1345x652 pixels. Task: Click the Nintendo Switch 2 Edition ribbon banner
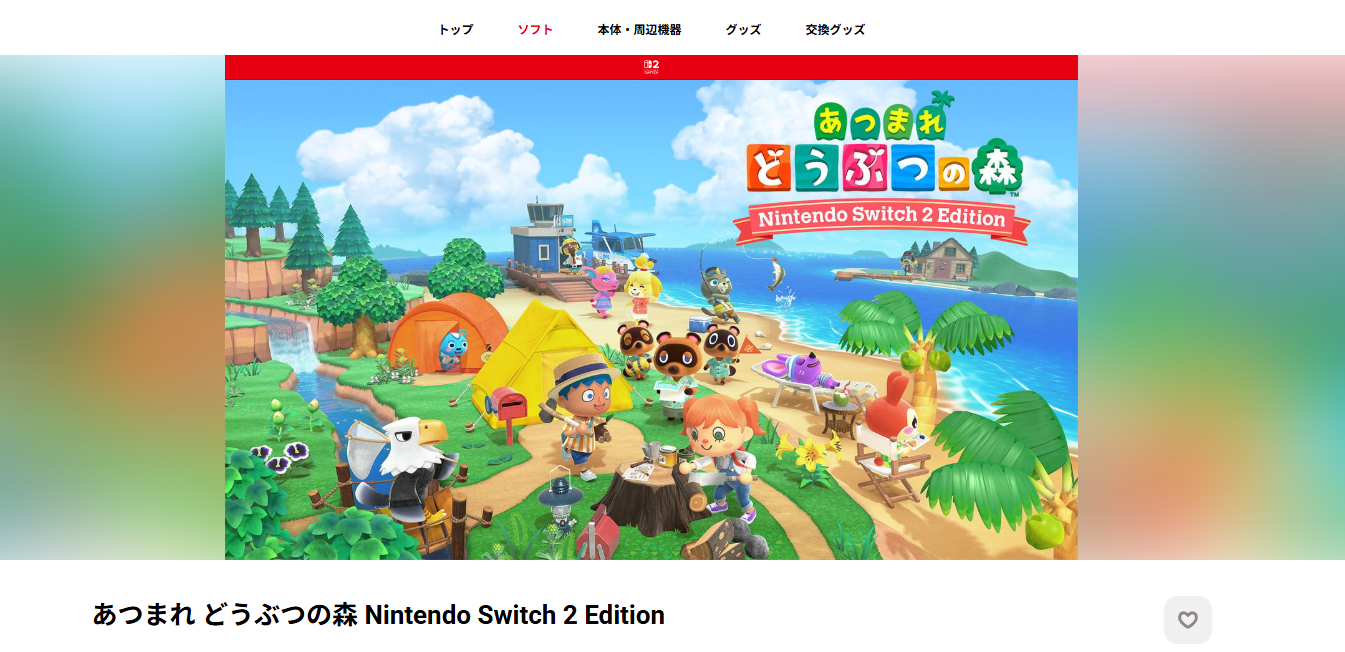pos(882,220)
